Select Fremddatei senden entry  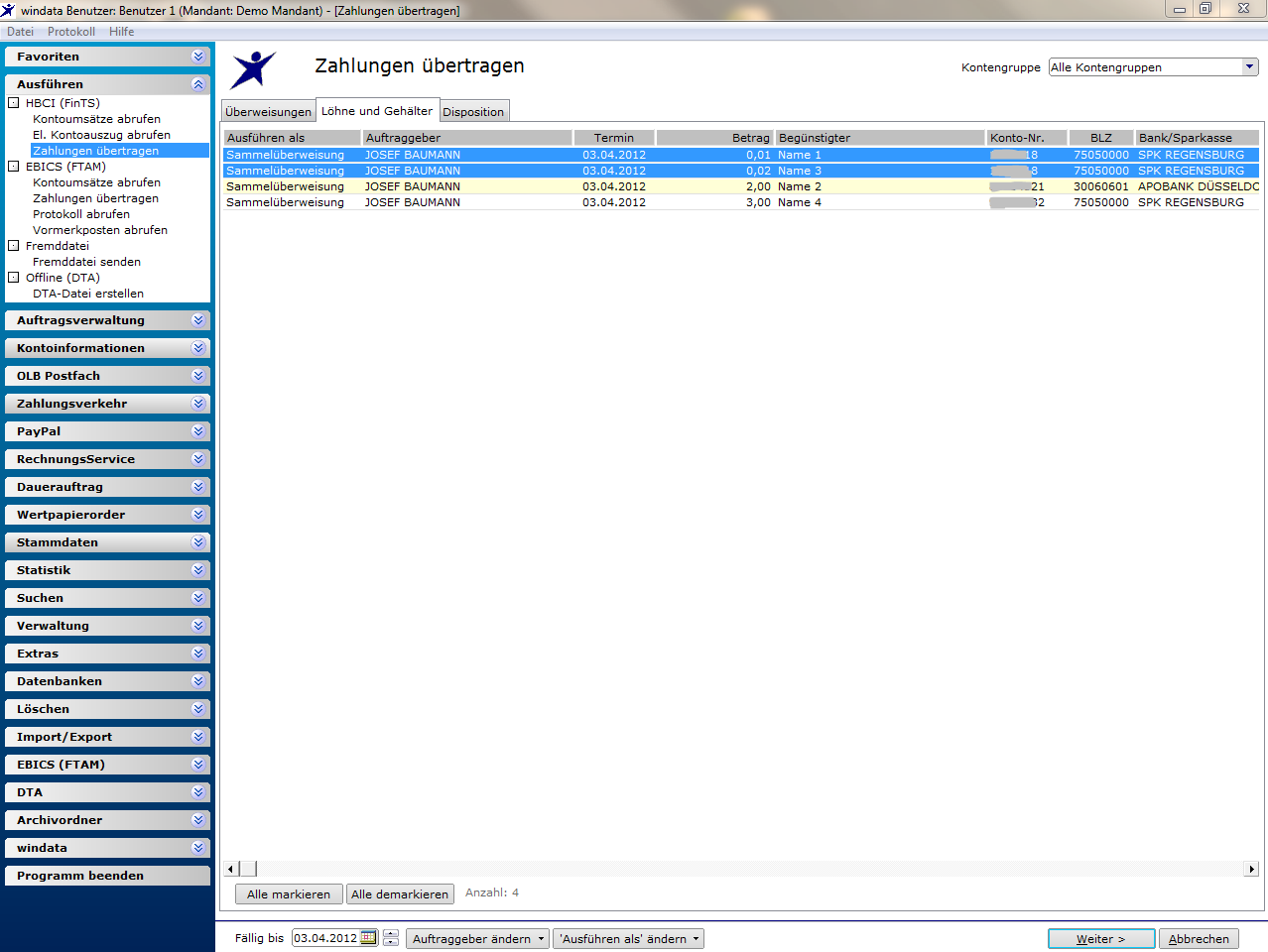[x=86, y=262]
